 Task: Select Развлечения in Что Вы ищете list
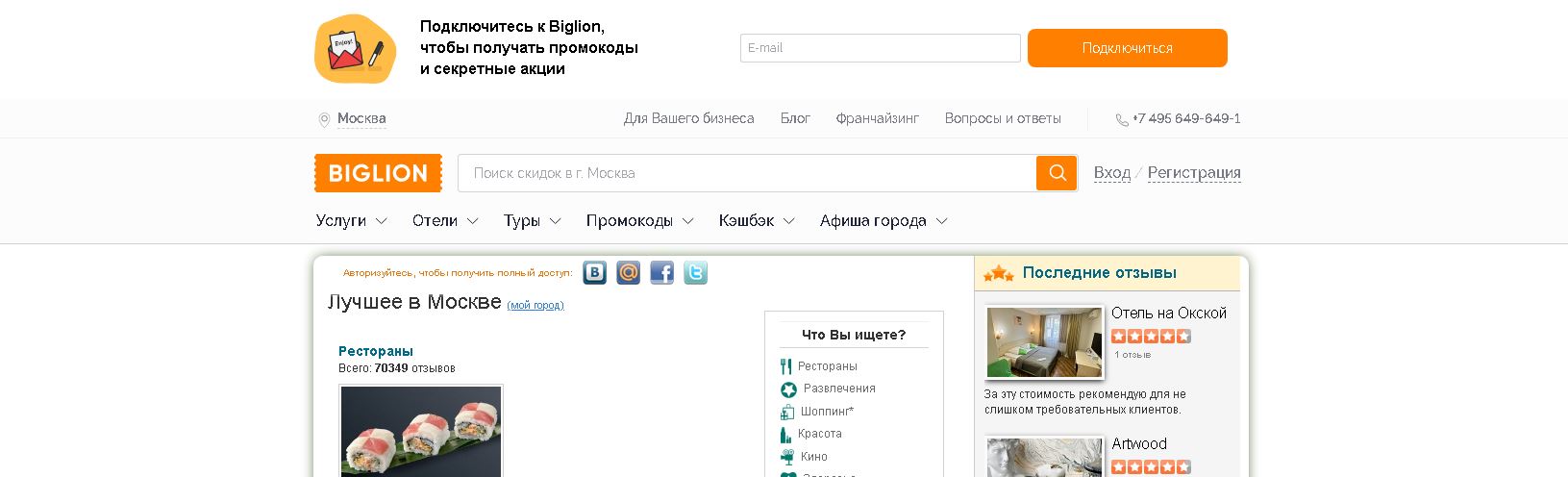tap(839, 389)
